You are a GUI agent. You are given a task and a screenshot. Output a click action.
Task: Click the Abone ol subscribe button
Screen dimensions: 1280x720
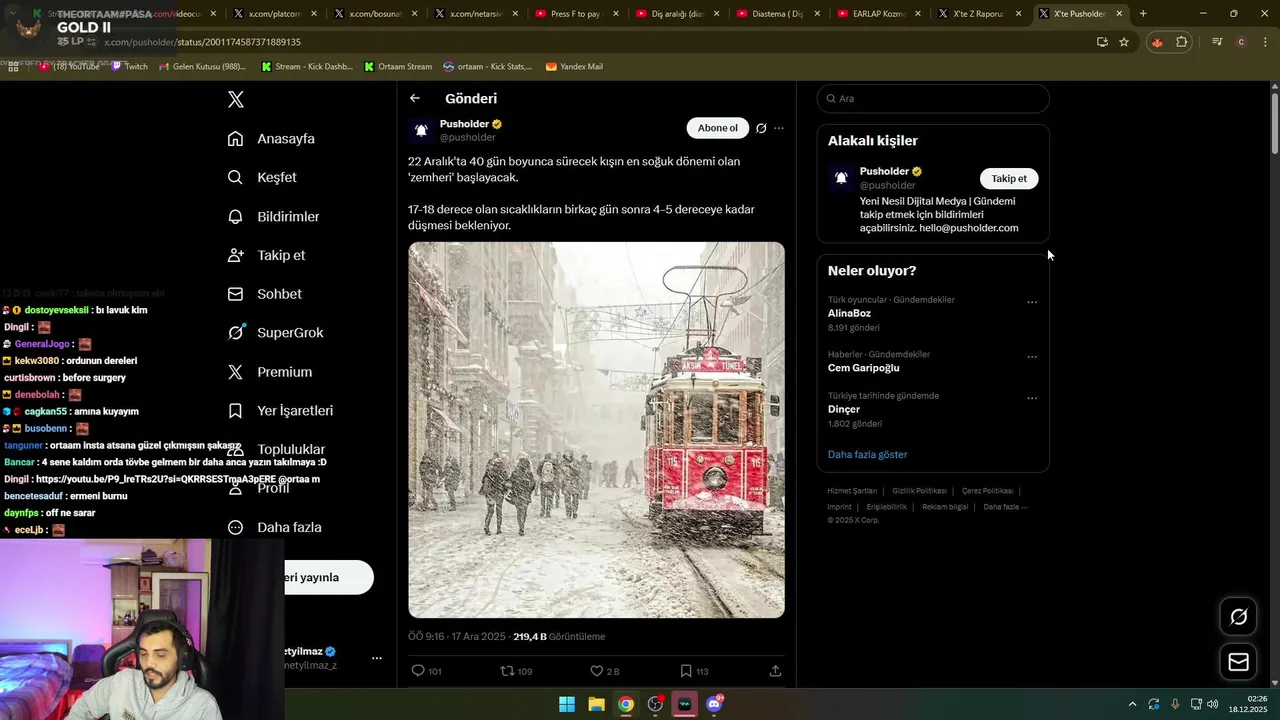point(718,128)
